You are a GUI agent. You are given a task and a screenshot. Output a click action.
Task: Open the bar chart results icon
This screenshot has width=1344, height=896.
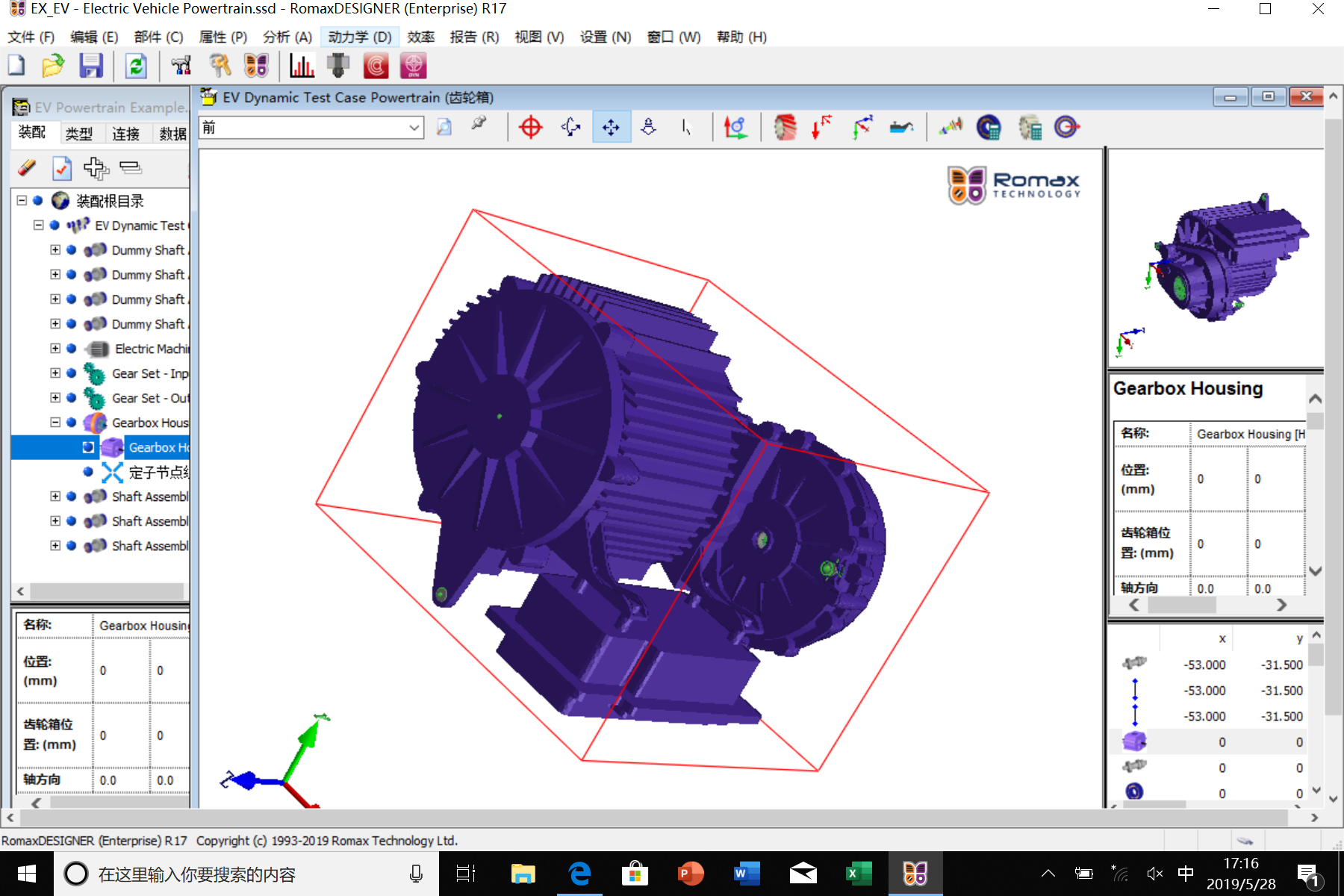pyautogui.click(x=302, y=66)
